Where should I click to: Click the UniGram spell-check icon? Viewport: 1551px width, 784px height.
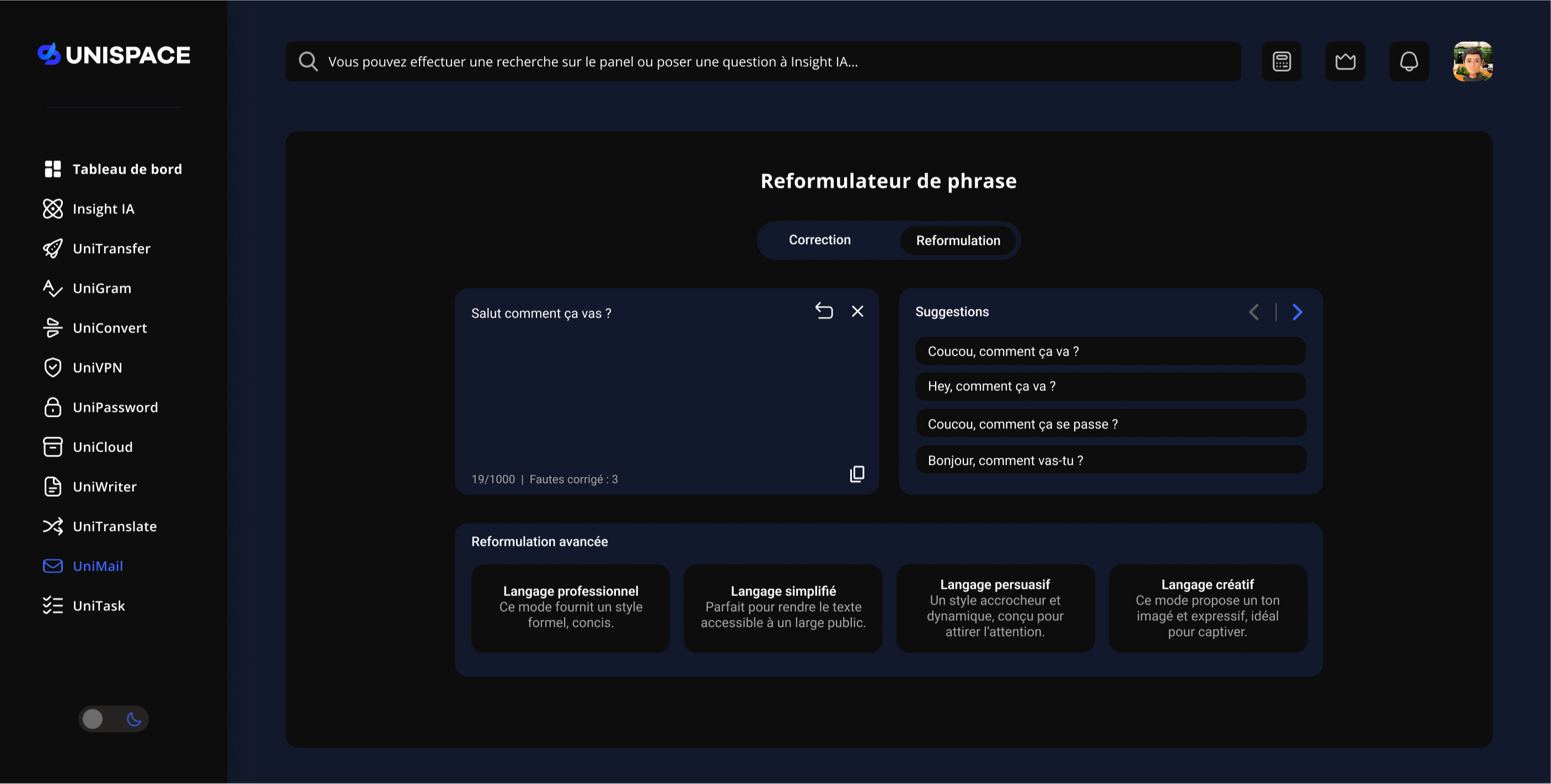[53, 288]
